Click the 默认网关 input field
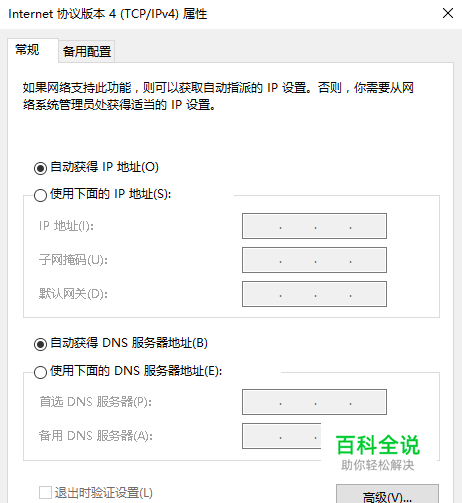Image resolution: width=462 pixels, height=503 pixels. click(x=314, y=294)
